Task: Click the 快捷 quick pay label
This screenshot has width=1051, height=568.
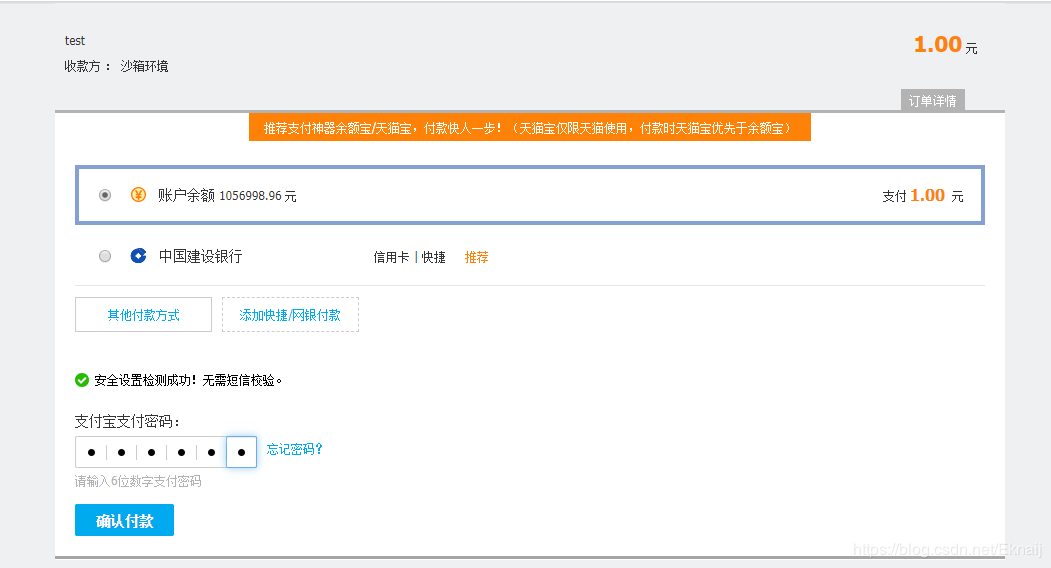Action: click(434, 258)
